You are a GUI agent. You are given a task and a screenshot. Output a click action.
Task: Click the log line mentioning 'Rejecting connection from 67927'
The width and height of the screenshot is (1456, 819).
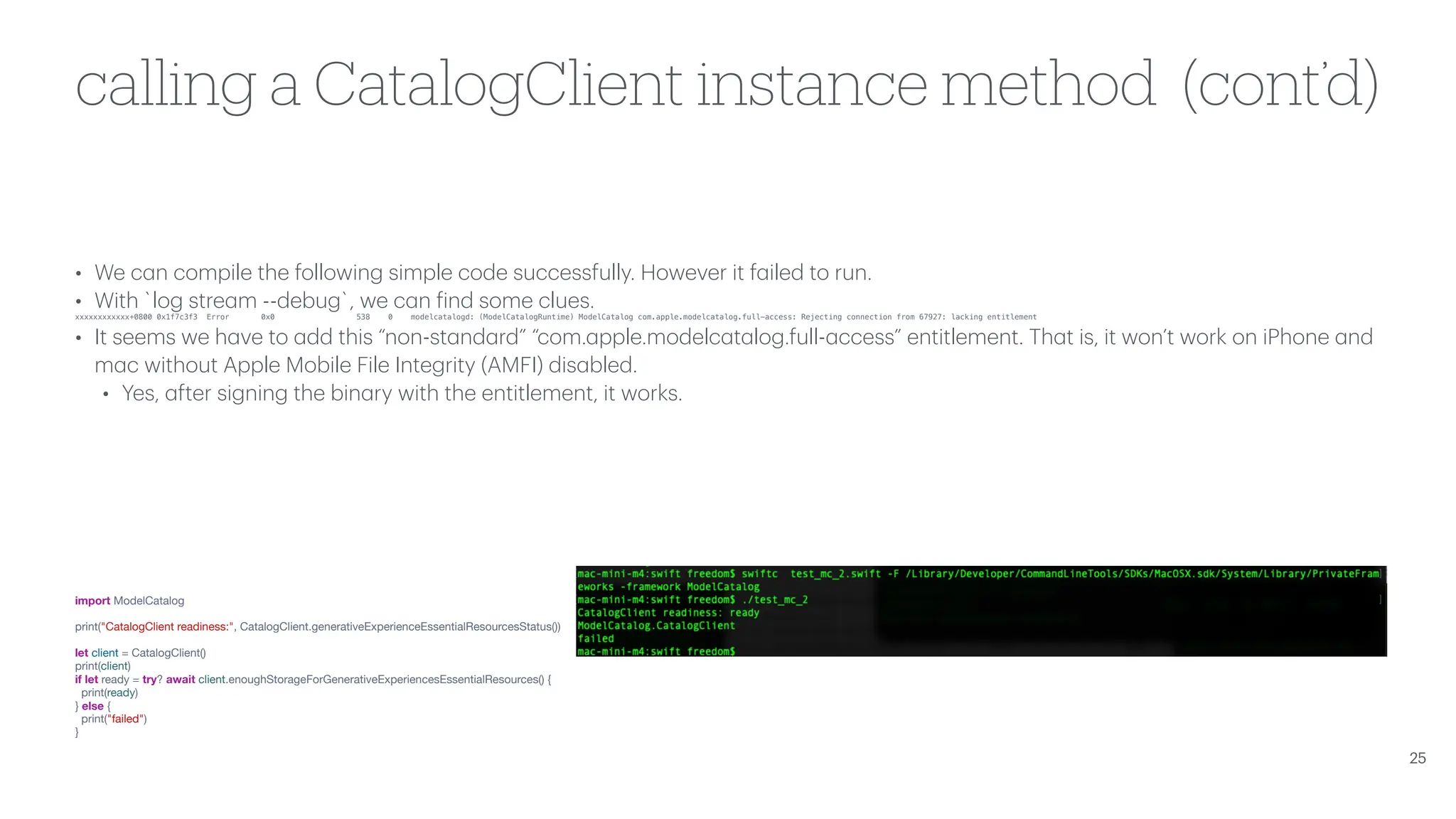(x=556, y=317)
